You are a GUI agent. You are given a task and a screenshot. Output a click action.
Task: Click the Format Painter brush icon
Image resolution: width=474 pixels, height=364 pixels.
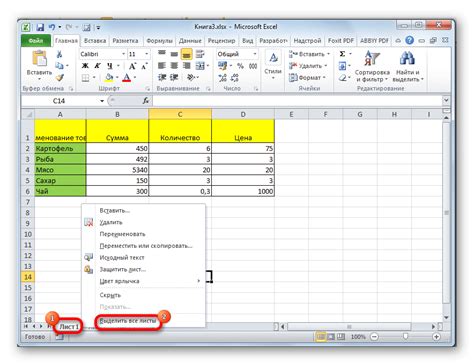(59, 78)
